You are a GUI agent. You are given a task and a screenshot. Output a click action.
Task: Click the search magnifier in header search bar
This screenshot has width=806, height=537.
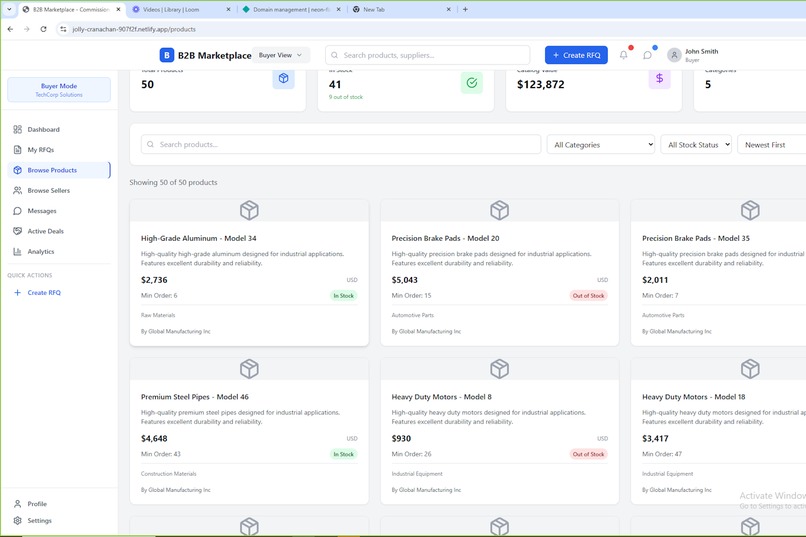coord(335,55)
